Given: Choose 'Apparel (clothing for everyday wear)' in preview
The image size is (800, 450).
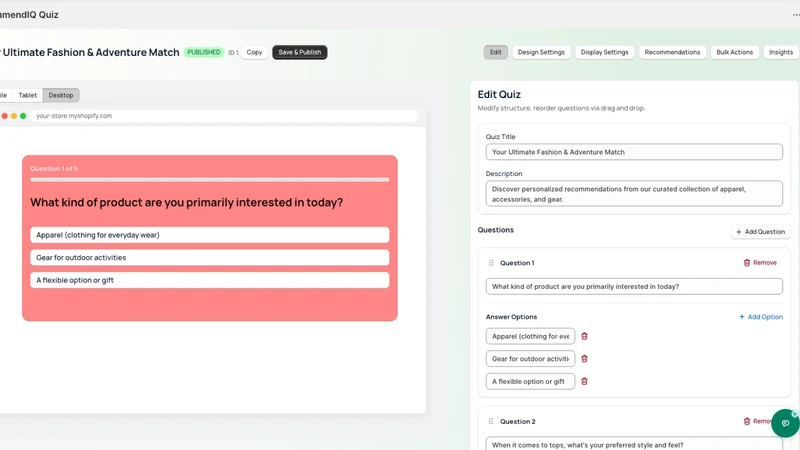Looking at the screenshot, I should (x=210, y=235).
